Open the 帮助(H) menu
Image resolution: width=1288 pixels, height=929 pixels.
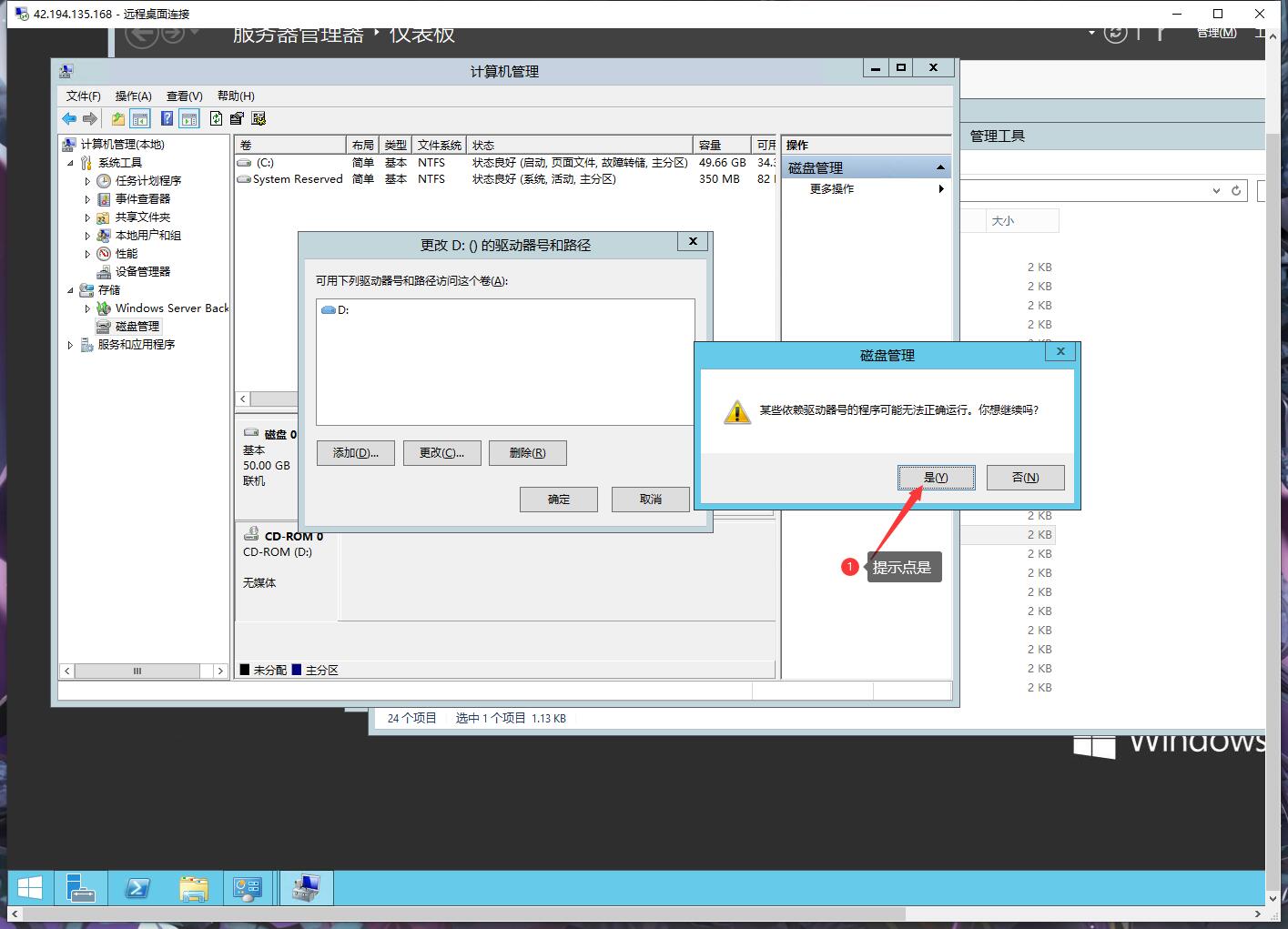(x=233, y=96)
